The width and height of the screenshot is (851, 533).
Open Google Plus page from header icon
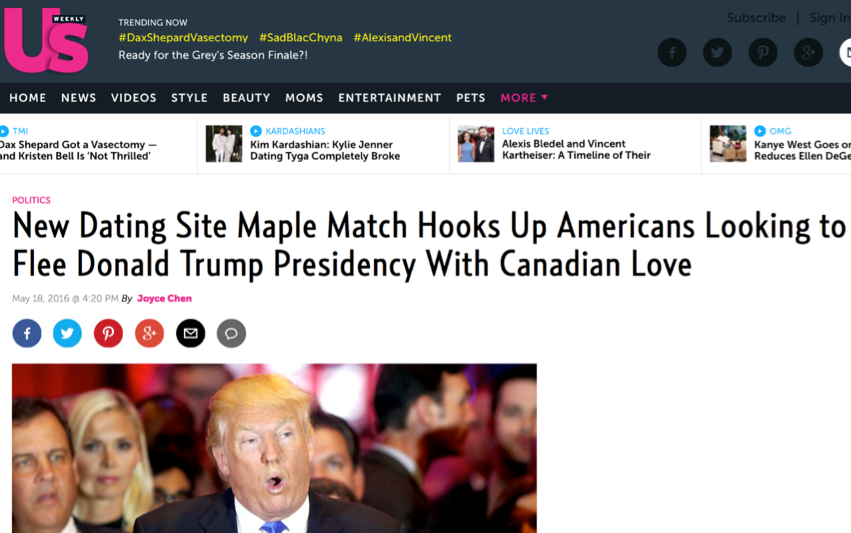tap(809, 53)
